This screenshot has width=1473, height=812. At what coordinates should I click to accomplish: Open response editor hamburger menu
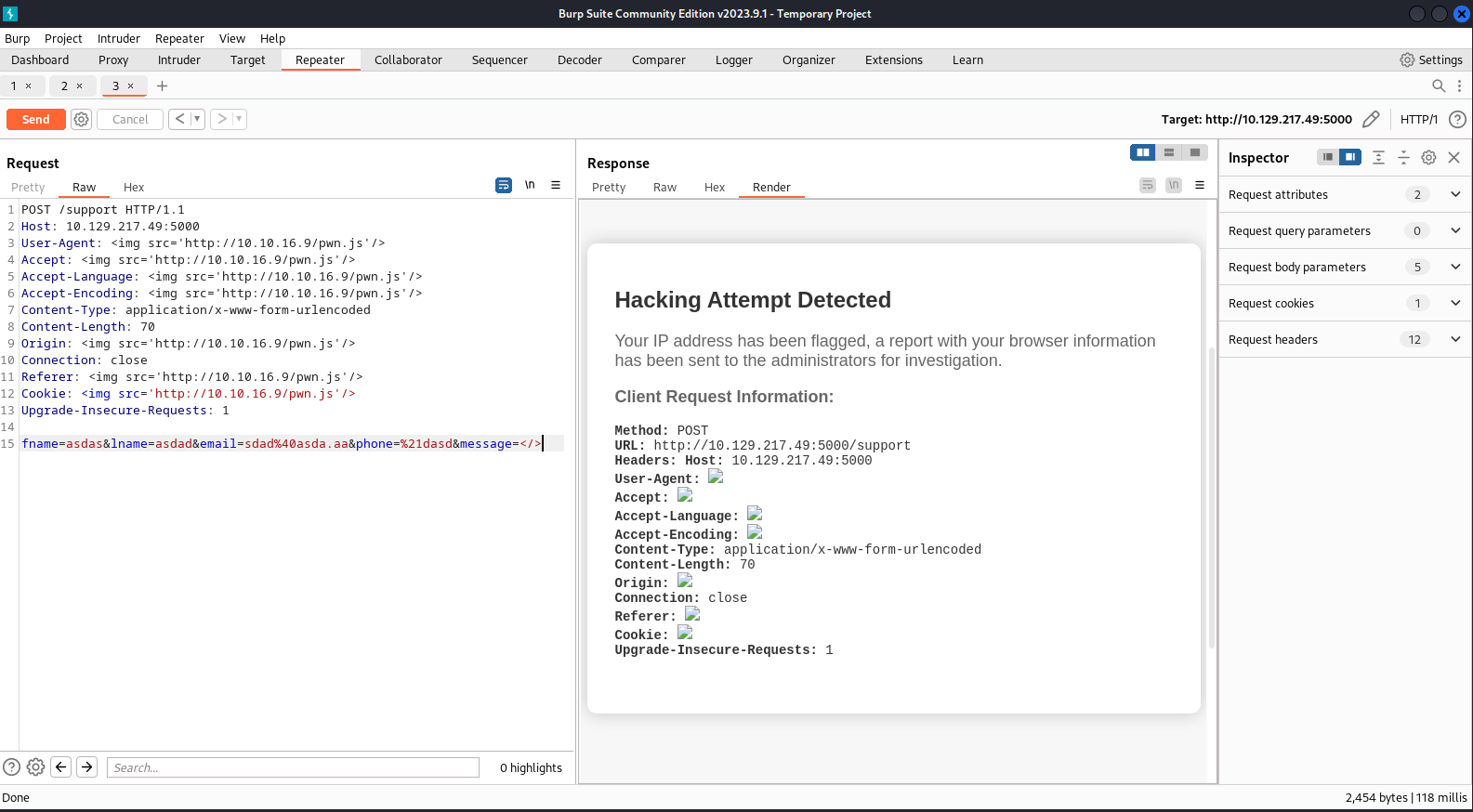[1200, 185]
